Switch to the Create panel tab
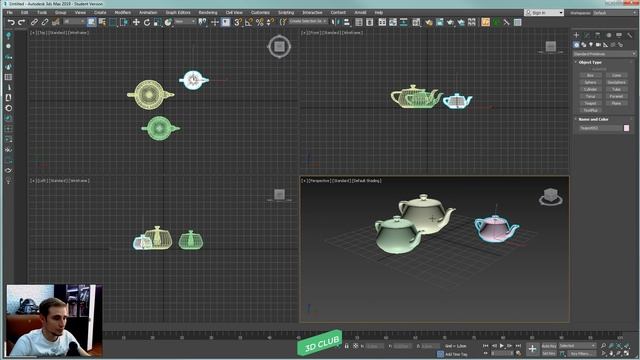The width and height of the screenshot is (640, 360). (x=576, y=35)
